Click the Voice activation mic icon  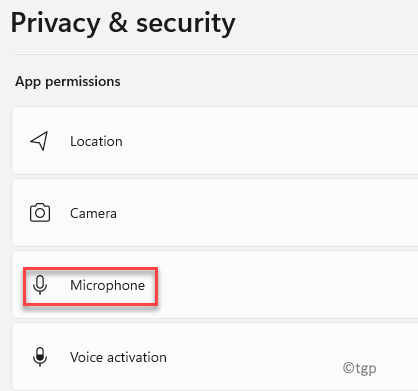point(40,357)
